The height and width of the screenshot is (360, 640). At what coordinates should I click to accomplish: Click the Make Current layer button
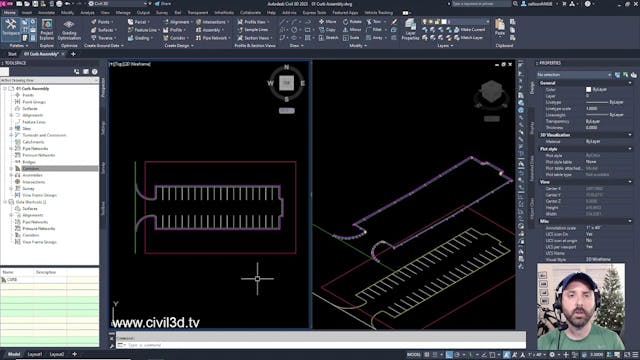coord(469,30)
